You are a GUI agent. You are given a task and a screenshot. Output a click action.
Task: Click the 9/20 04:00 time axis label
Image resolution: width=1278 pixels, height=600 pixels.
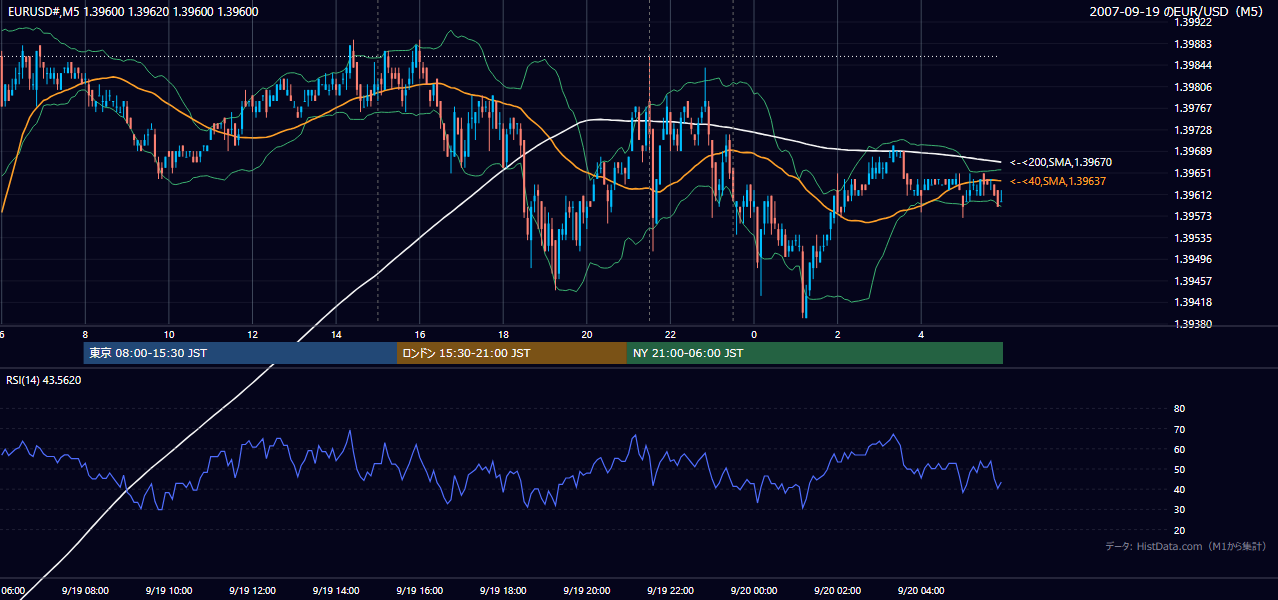(x=920, y=591)
